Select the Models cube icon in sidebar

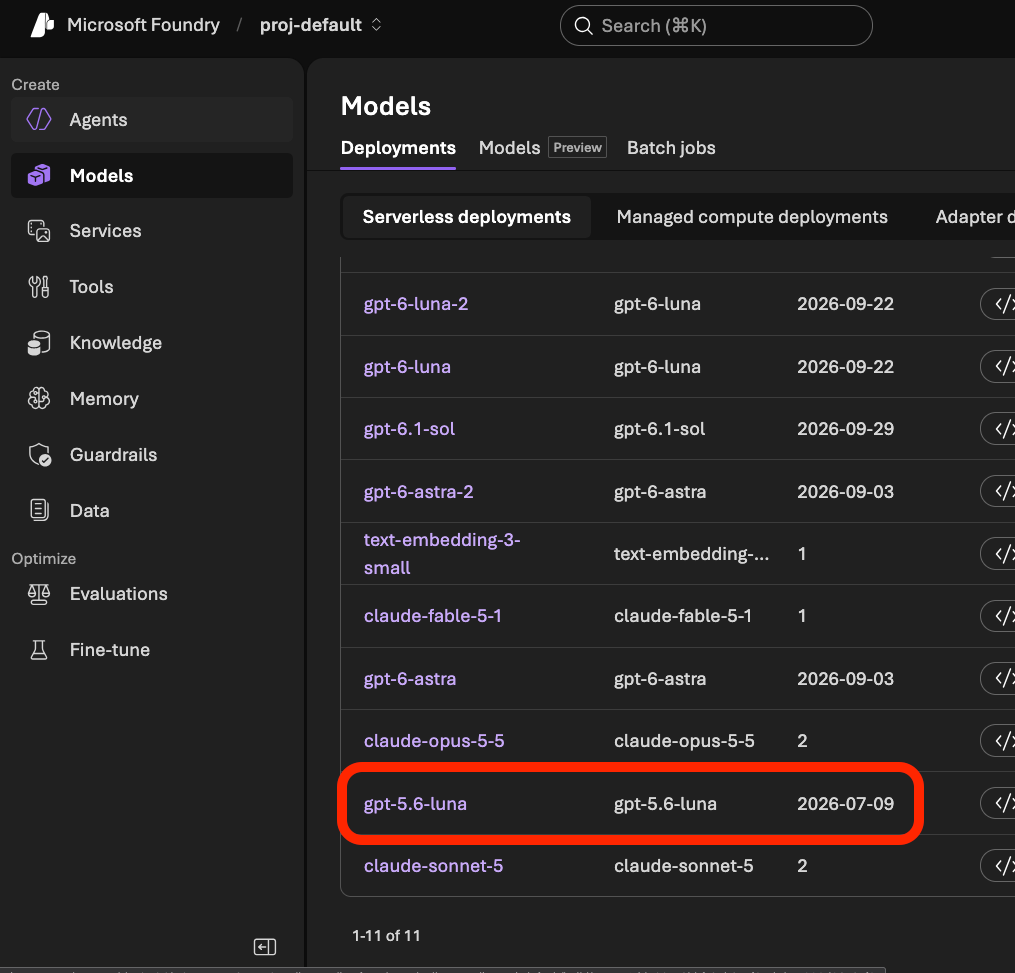[39, 175]
